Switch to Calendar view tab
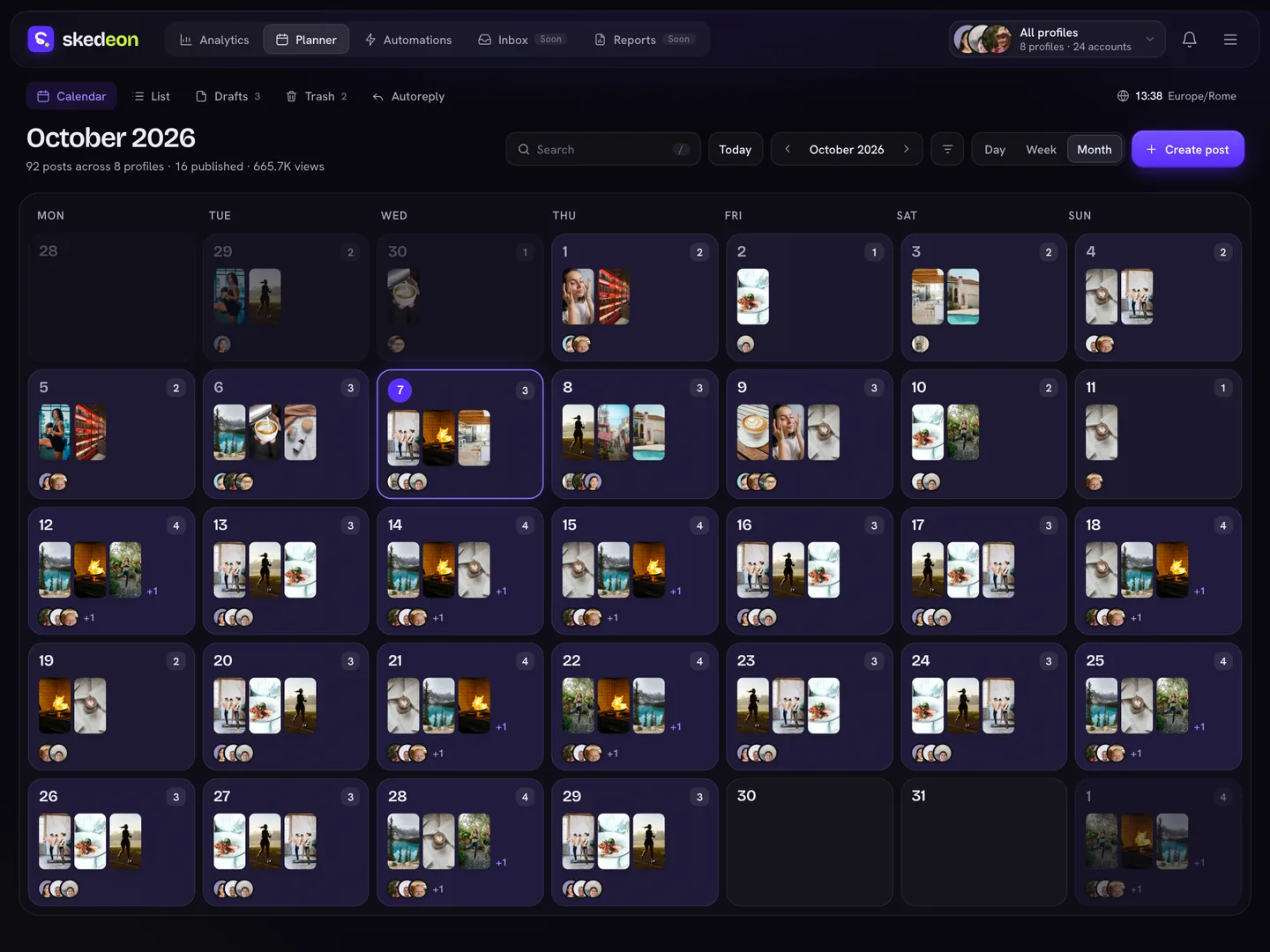 coord(71,96)
